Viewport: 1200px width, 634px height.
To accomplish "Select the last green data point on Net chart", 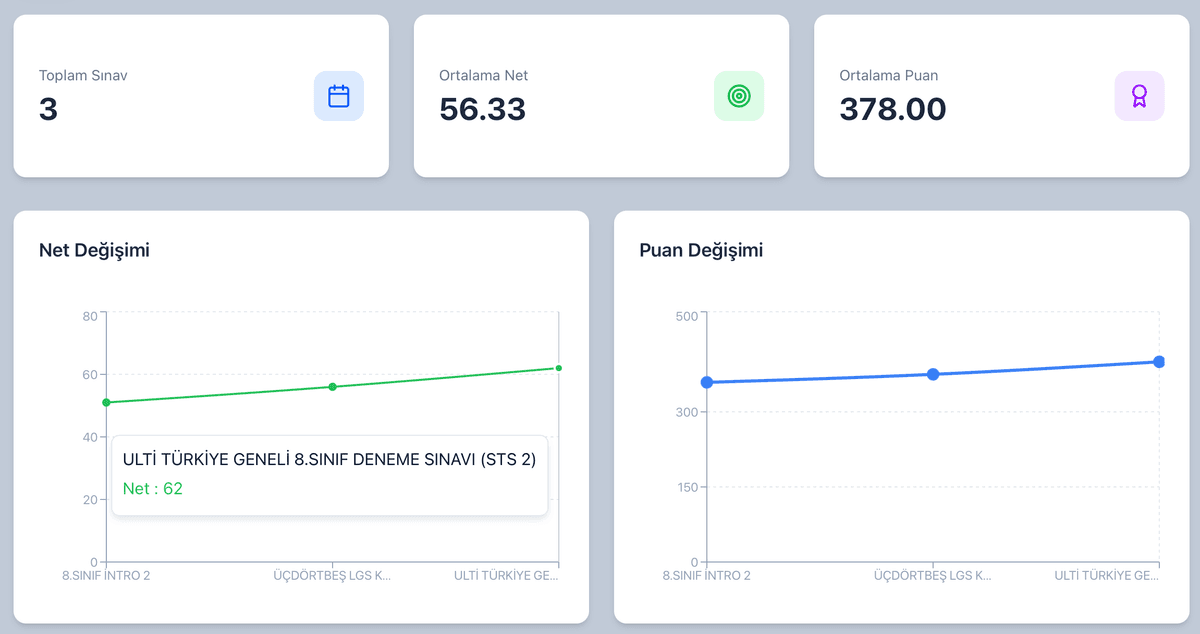I will (558, 368).
